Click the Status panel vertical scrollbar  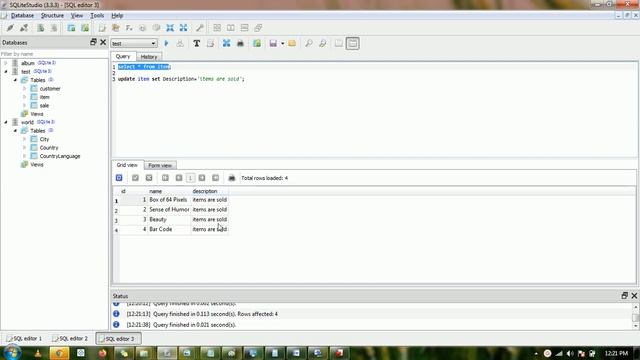pyautogui.click(x=635, y=317)
